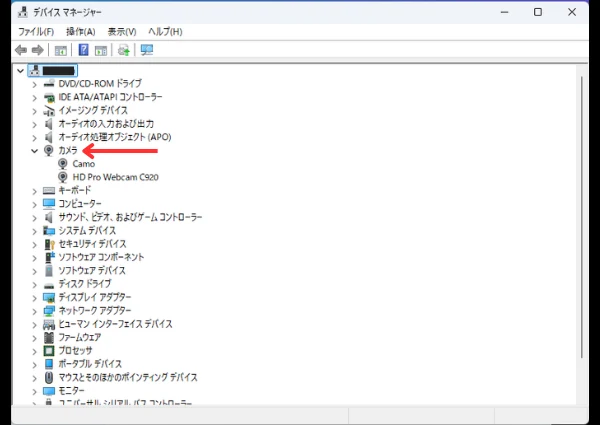Open the 操作(A) menu
Image resolution: width=600 pixels, height=425 pixels.
click(80, 31)
